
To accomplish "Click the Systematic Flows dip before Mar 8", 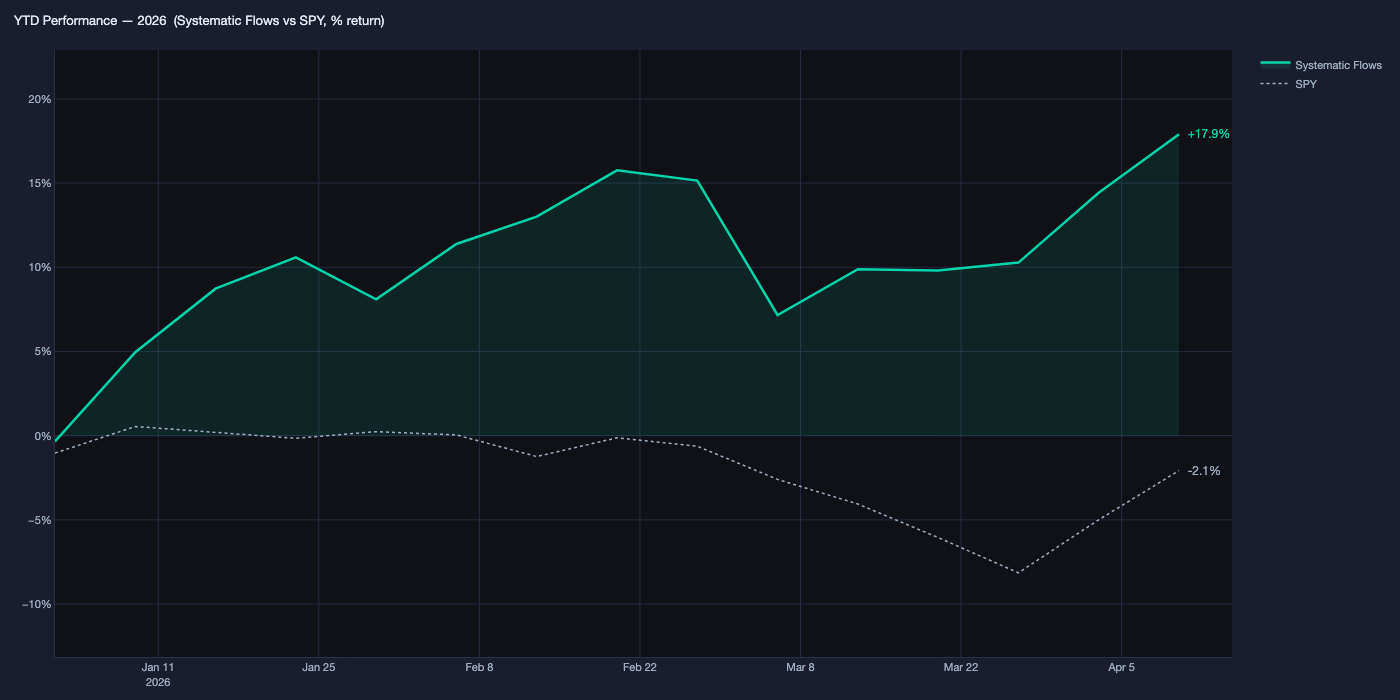I will 777,315.
